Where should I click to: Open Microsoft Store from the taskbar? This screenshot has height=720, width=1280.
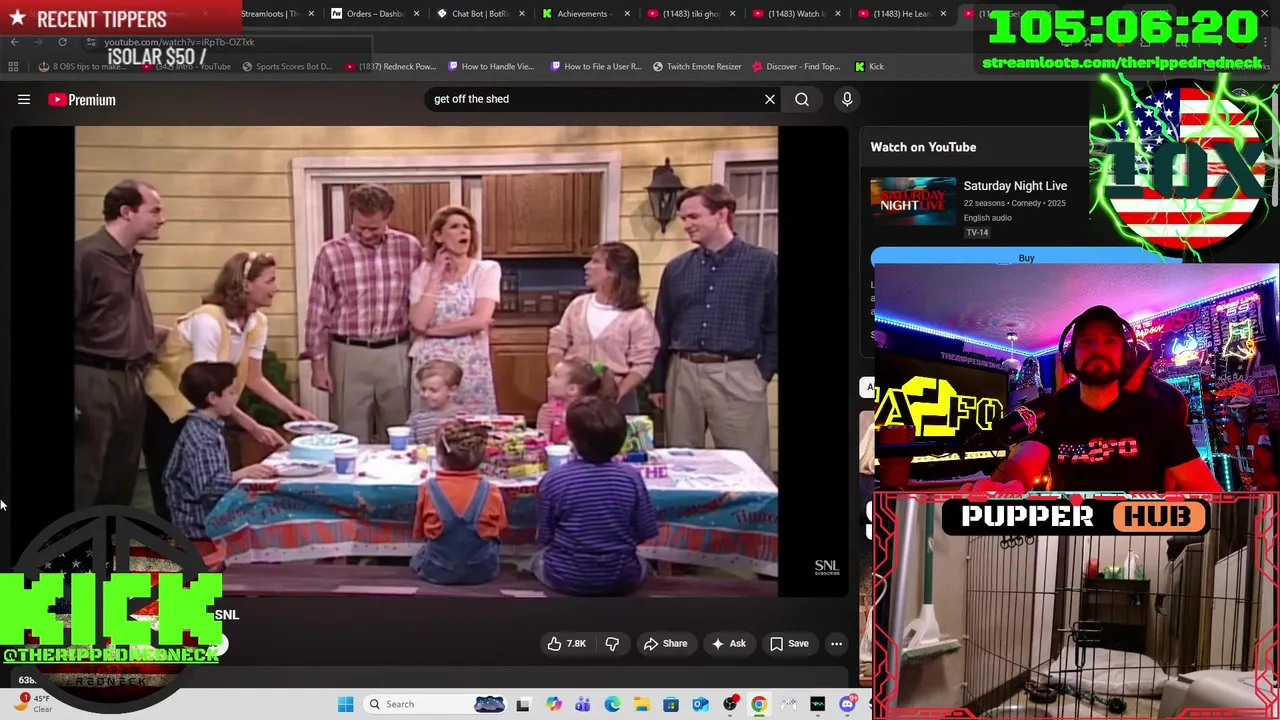click(671, 704)
